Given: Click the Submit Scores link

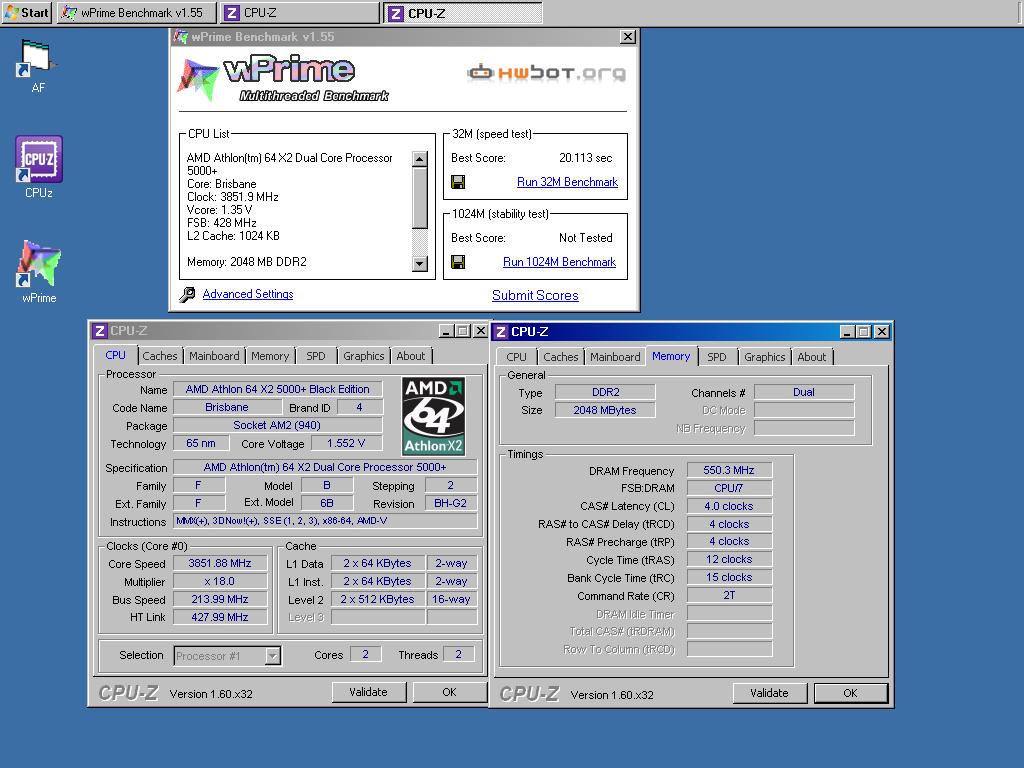Looking at the screenshot, I should 535,295.
